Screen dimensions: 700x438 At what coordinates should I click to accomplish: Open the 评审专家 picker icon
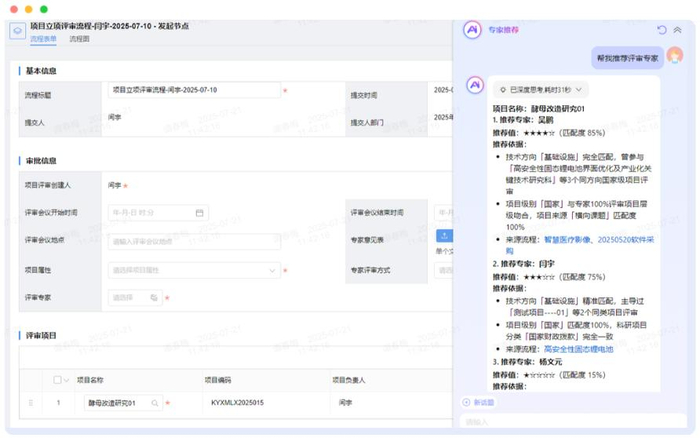pos(154,298)
